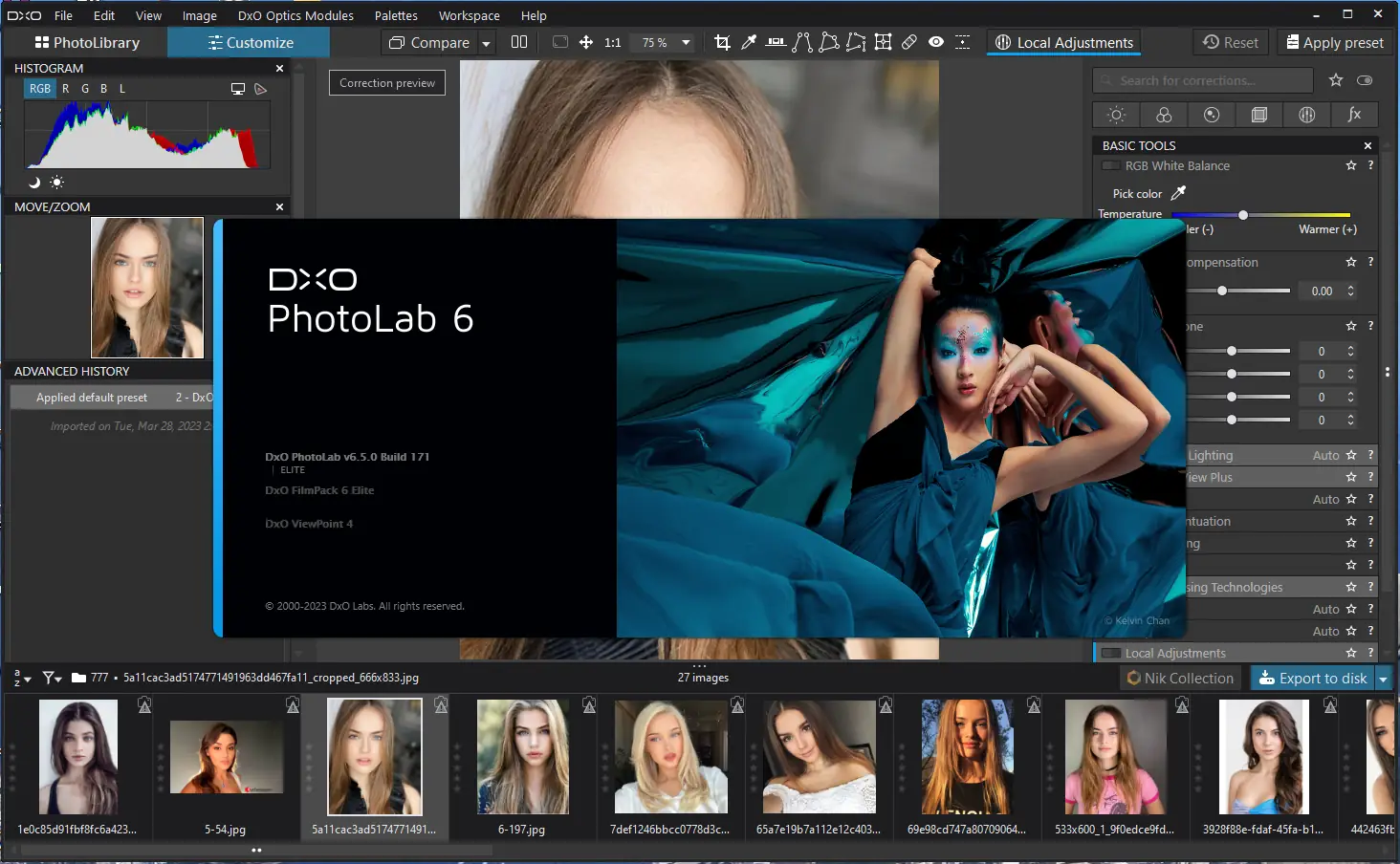Image resolution: width=1400 pixels, height=864 pixels.
Task: Open the zoom level 75% dropdown
Action: click(x=686, y=43)
